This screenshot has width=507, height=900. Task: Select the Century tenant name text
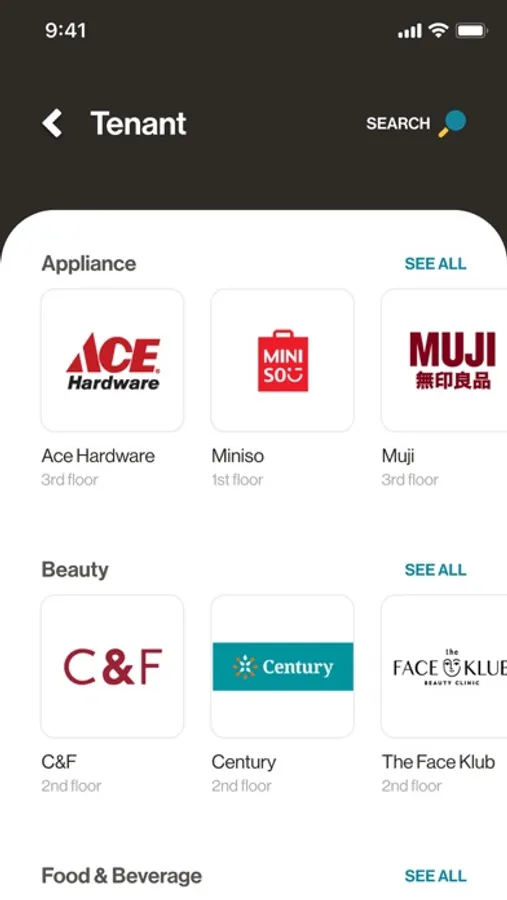pos(244,762)
